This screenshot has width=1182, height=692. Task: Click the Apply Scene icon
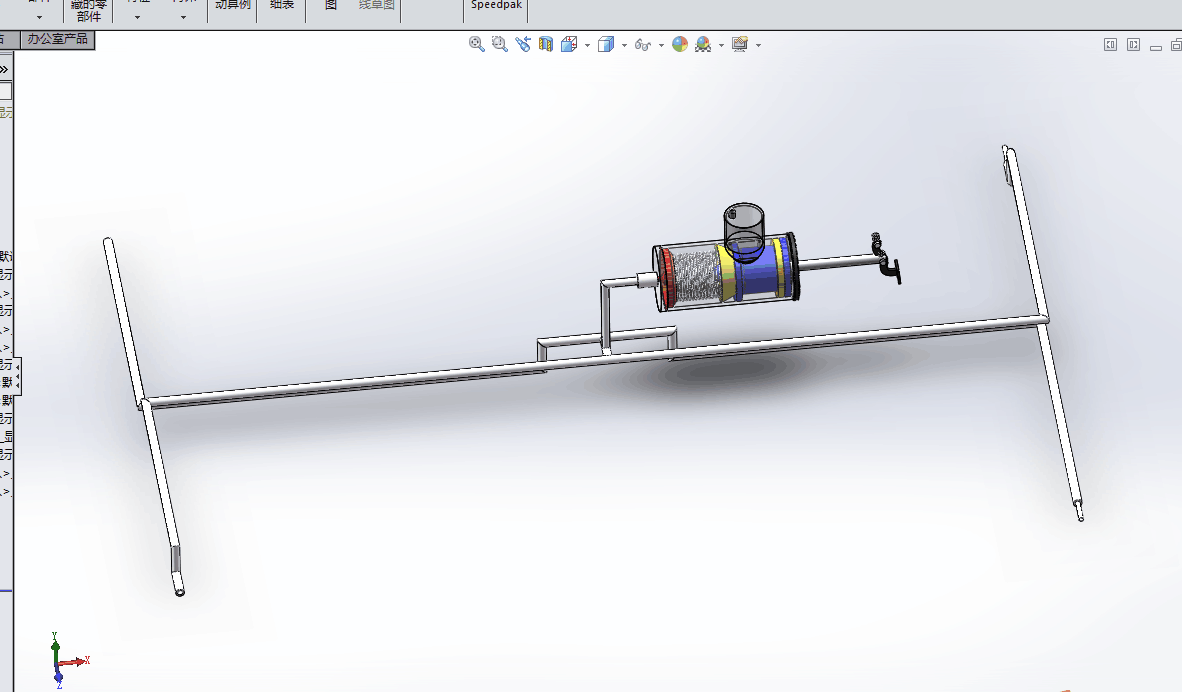click(x=703, y=44)
